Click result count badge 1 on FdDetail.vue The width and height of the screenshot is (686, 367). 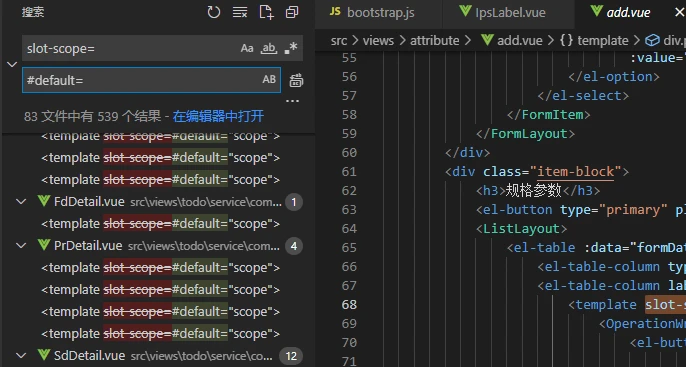click(x=294, y=202)
